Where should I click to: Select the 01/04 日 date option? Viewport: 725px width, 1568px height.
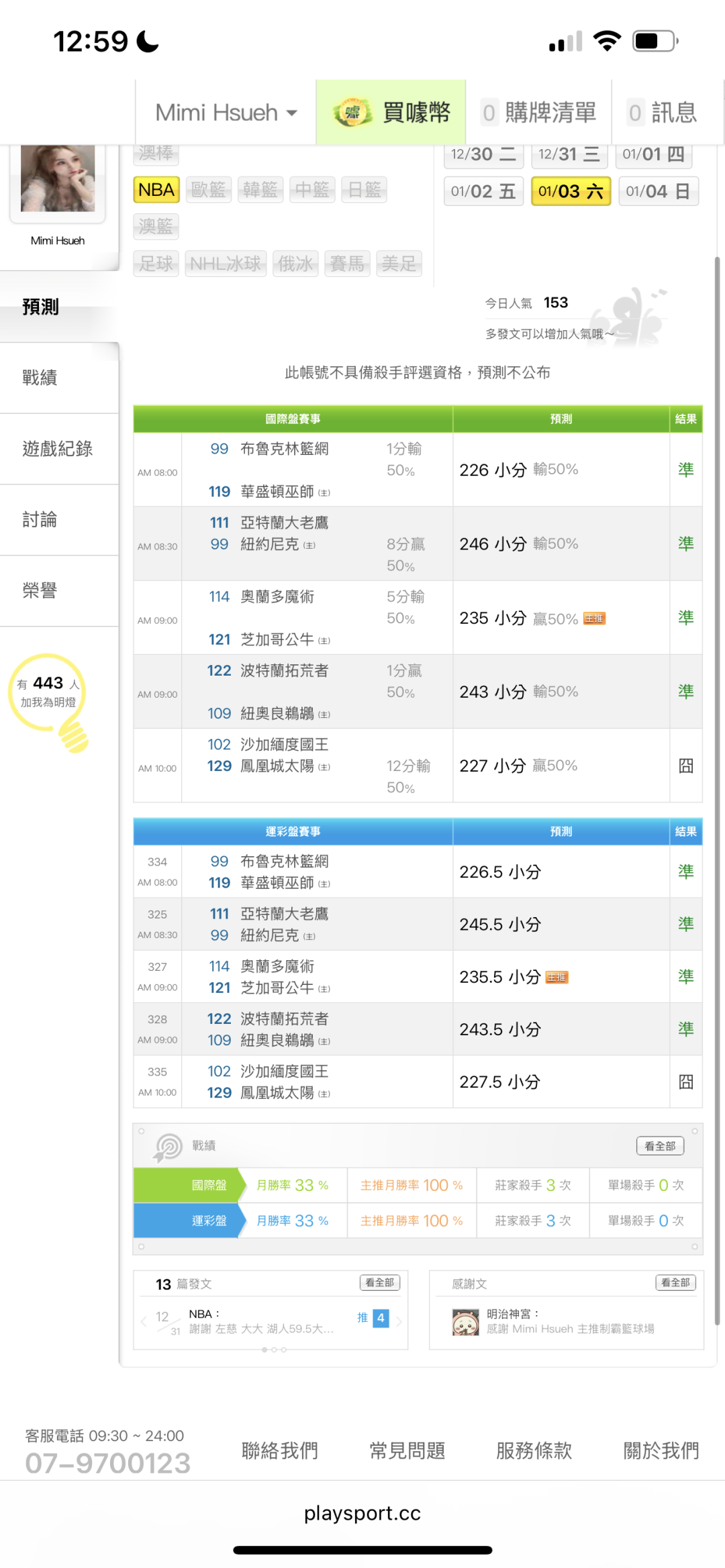pyautogui.click(x=658, y=191)
